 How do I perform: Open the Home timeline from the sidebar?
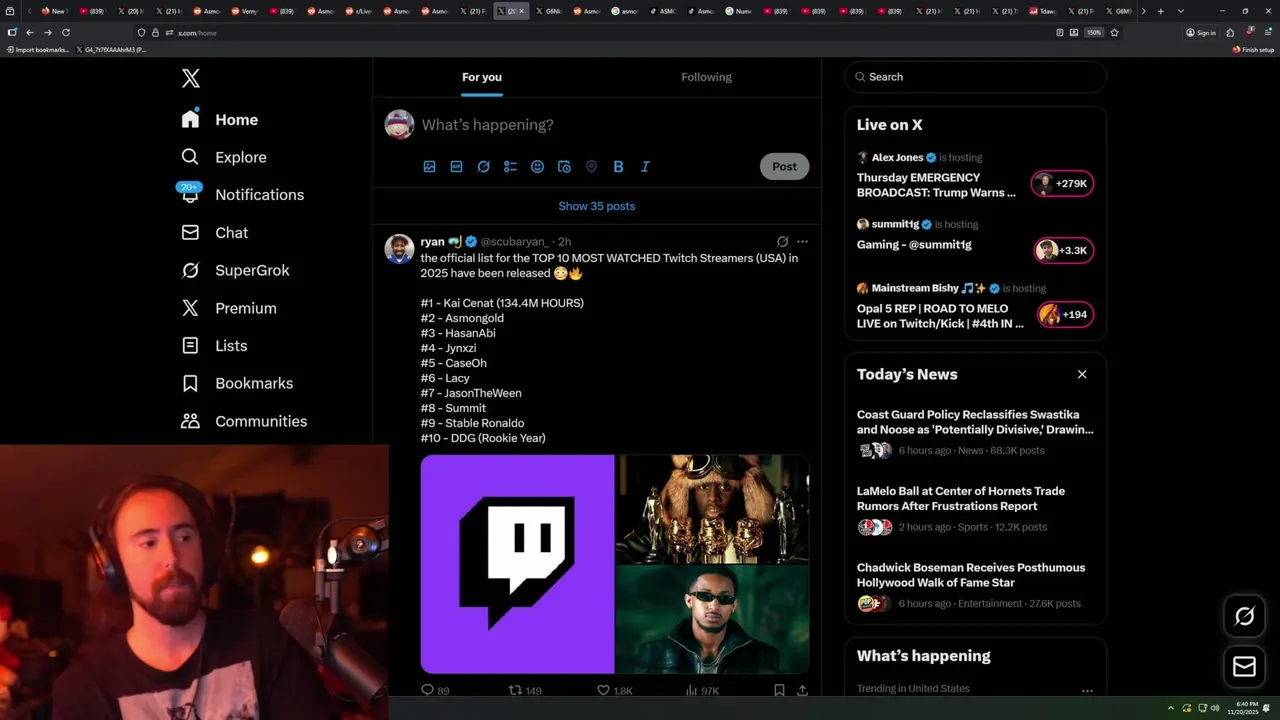[220, 119]
